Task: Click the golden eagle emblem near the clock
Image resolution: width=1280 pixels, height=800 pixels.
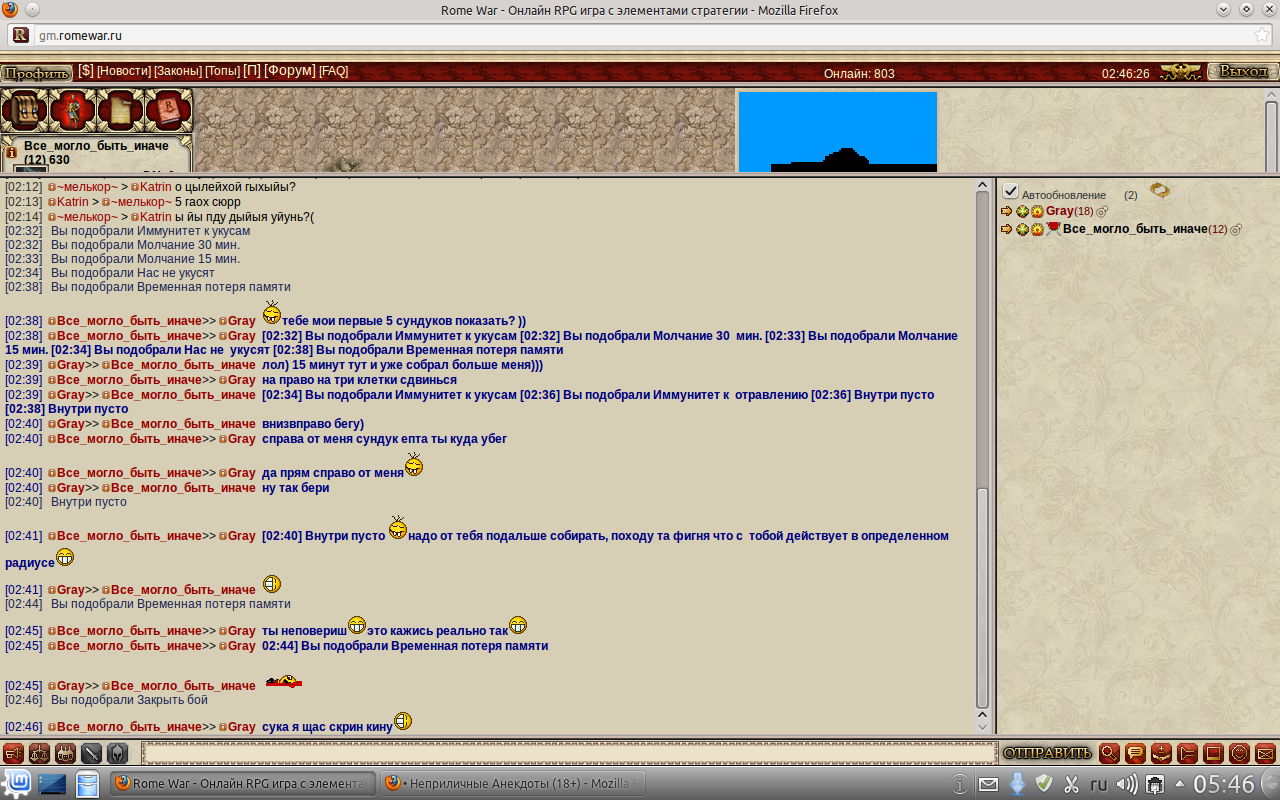Action: coord(1181,72)
